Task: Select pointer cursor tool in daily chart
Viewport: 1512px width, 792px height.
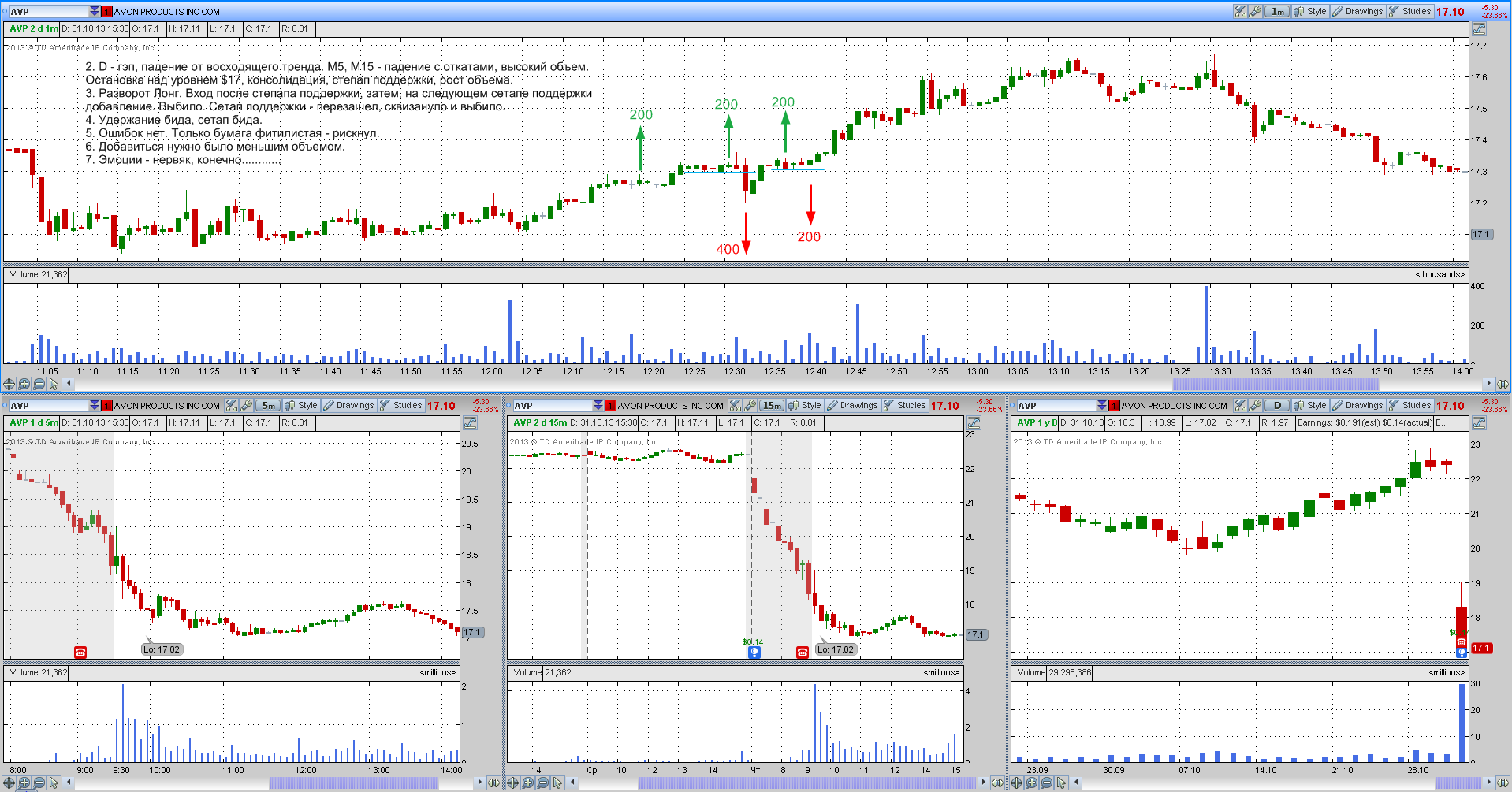Action: click(1061, 783)
